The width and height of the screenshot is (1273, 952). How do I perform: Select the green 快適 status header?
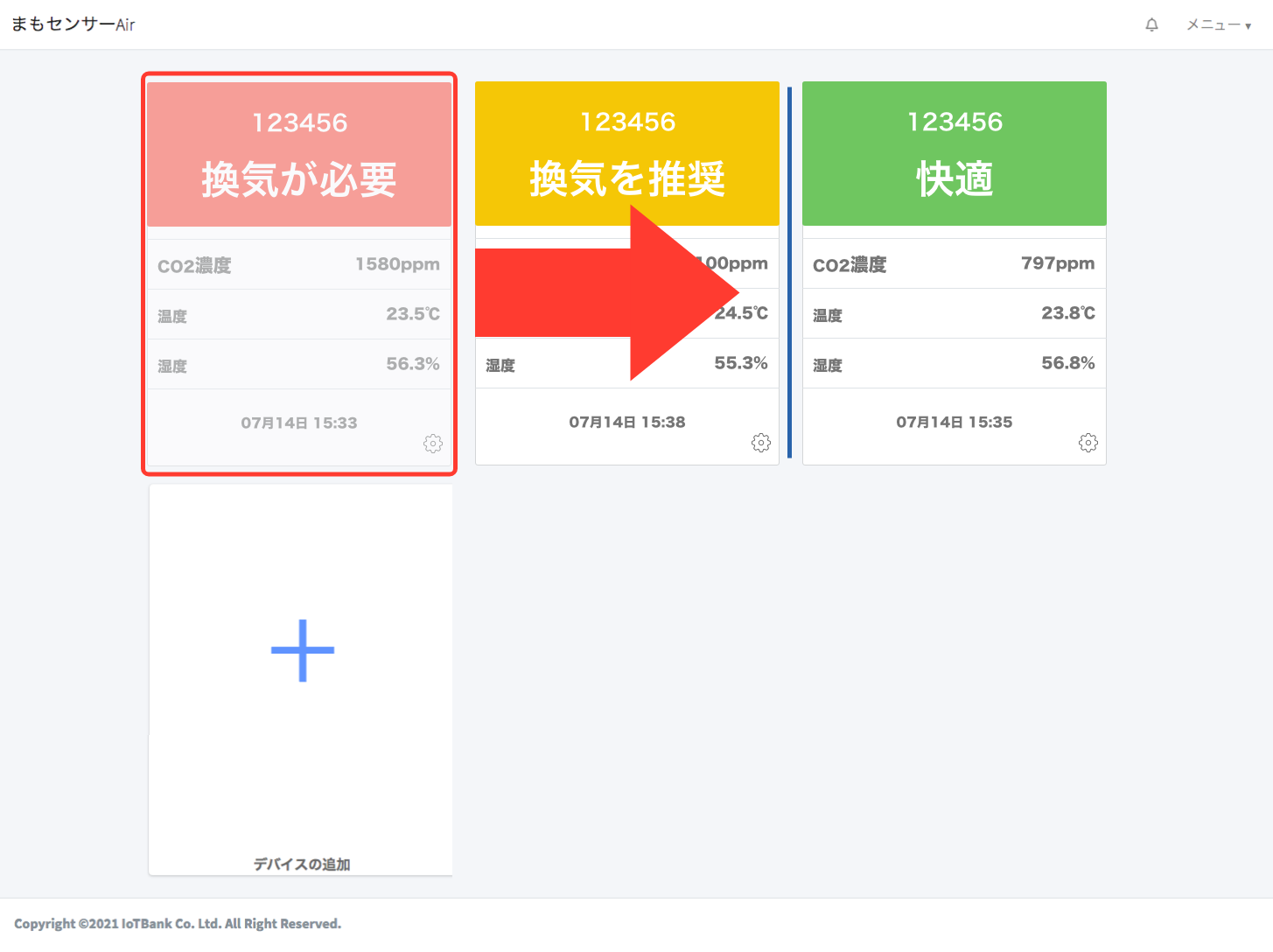(x=955, y=153)
